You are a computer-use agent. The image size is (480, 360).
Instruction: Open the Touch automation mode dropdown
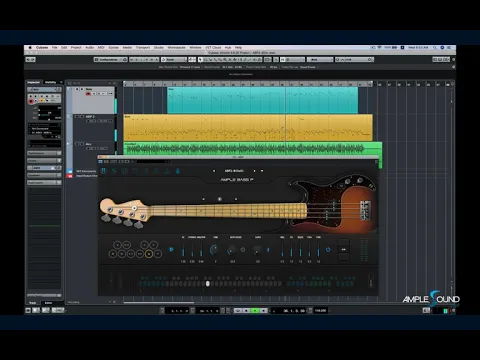click(x=174, y=60)
